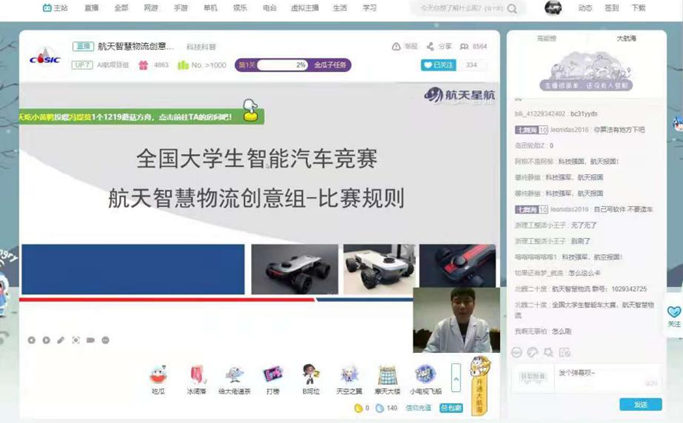Click the CASIC streamer avatar logo

point(45,57)
